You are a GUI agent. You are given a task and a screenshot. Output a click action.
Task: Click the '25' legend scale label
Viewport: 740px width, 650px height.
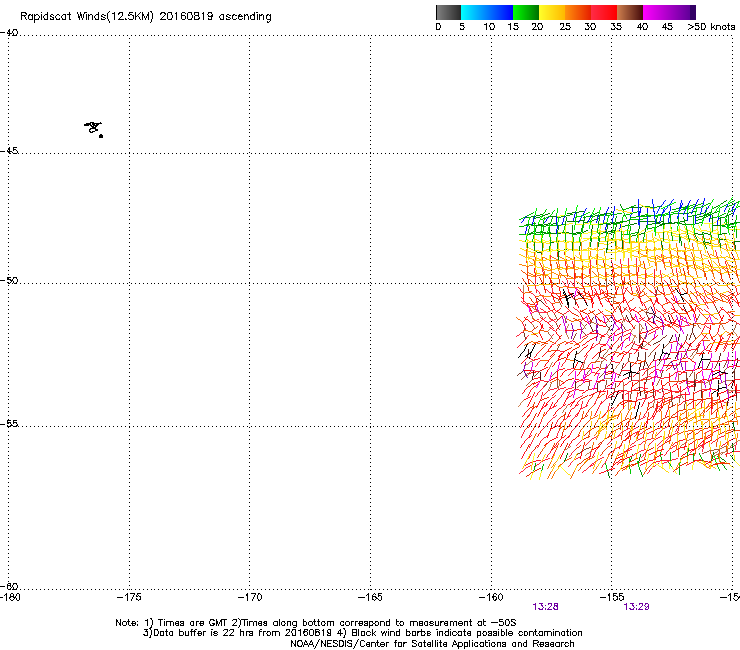(x=565, y=27)
